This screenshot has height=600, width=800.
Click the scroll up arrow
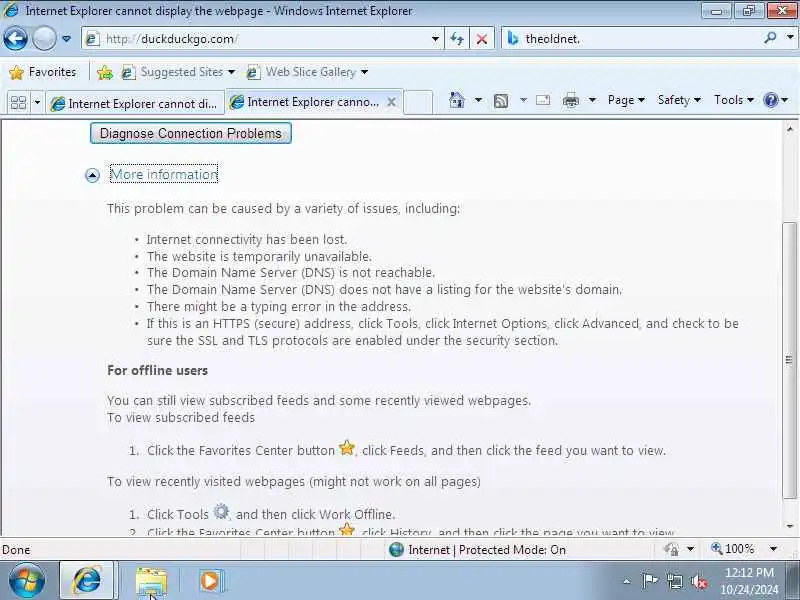point(790,128)
